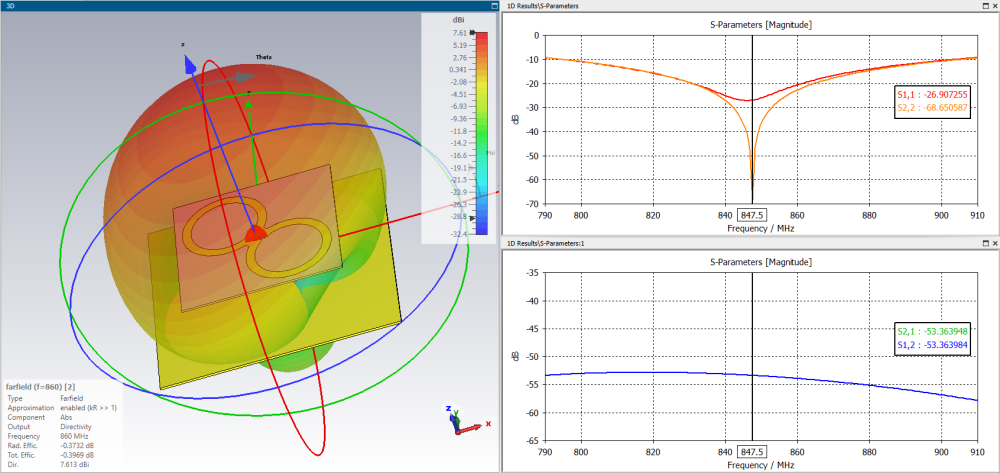
Task: Grab the lower color scale marker at -28.8
Action: [x=473, y=218]
